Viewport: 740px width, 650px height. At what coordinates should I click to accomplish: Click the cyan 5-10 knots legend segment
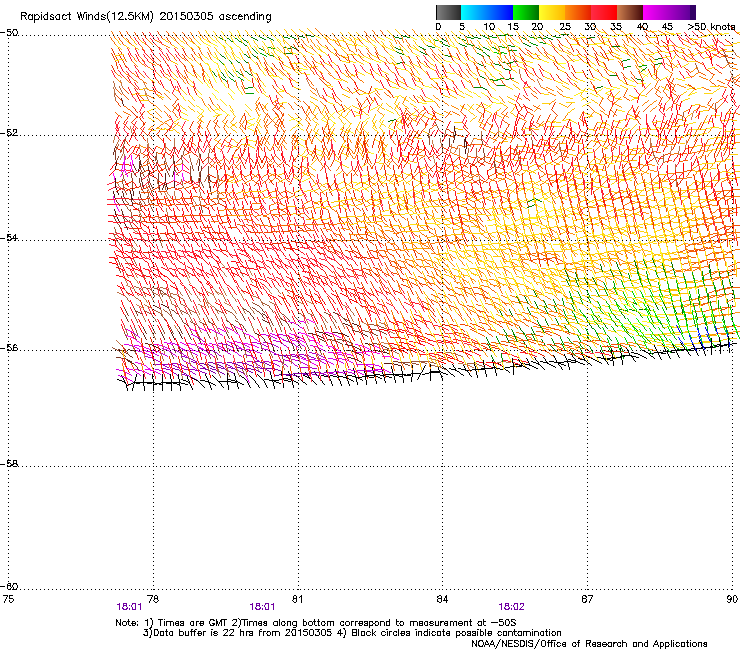[473, 12]
